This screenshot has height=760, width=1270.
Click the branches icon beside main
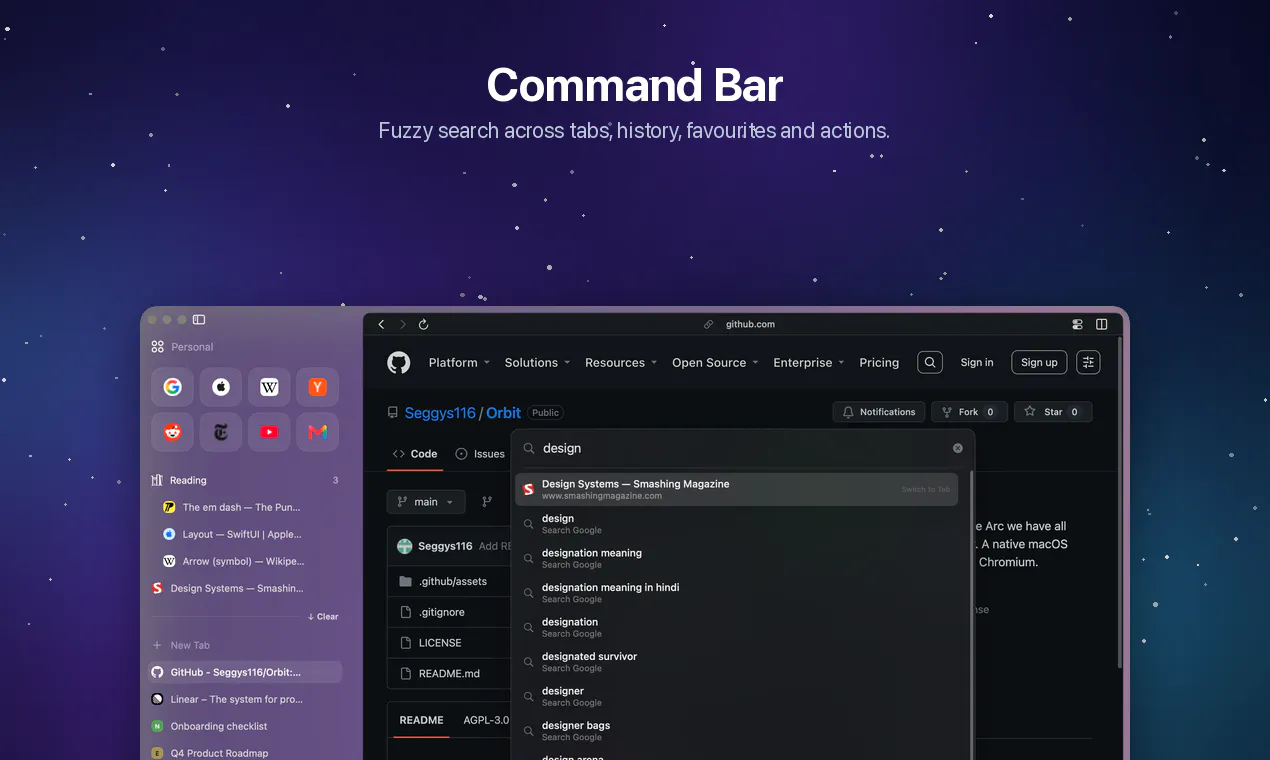[x=487, y=502]
